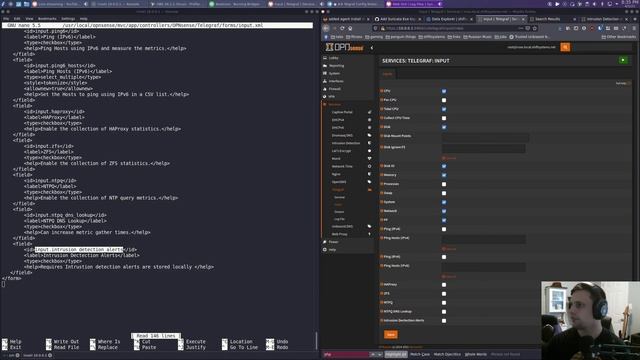Viewport: 640px width, 360px height.
Task: Click Whole Words in Firefox find bar
Action: [476, 354]
